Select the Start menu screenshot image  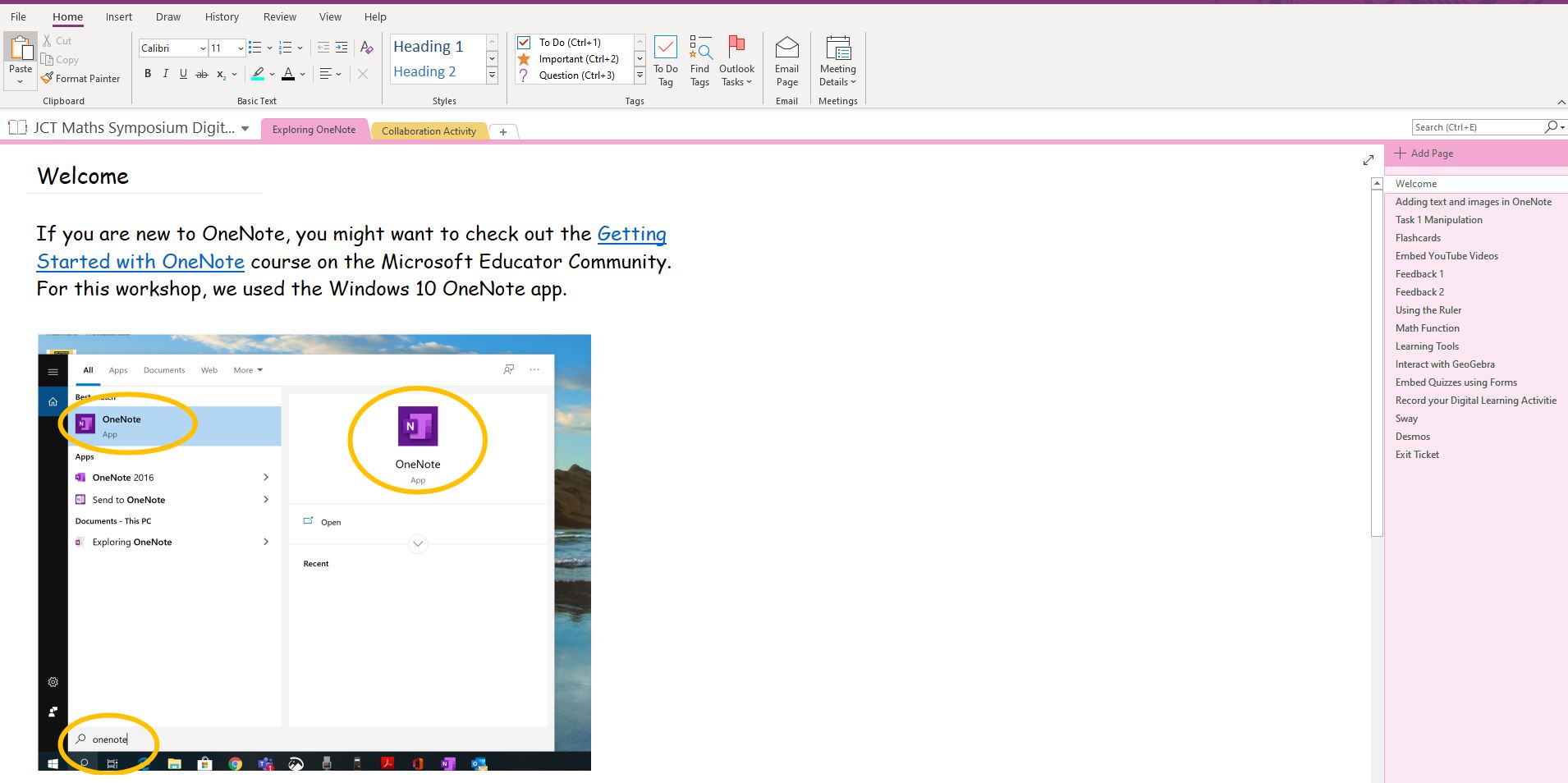coord(314,552)
